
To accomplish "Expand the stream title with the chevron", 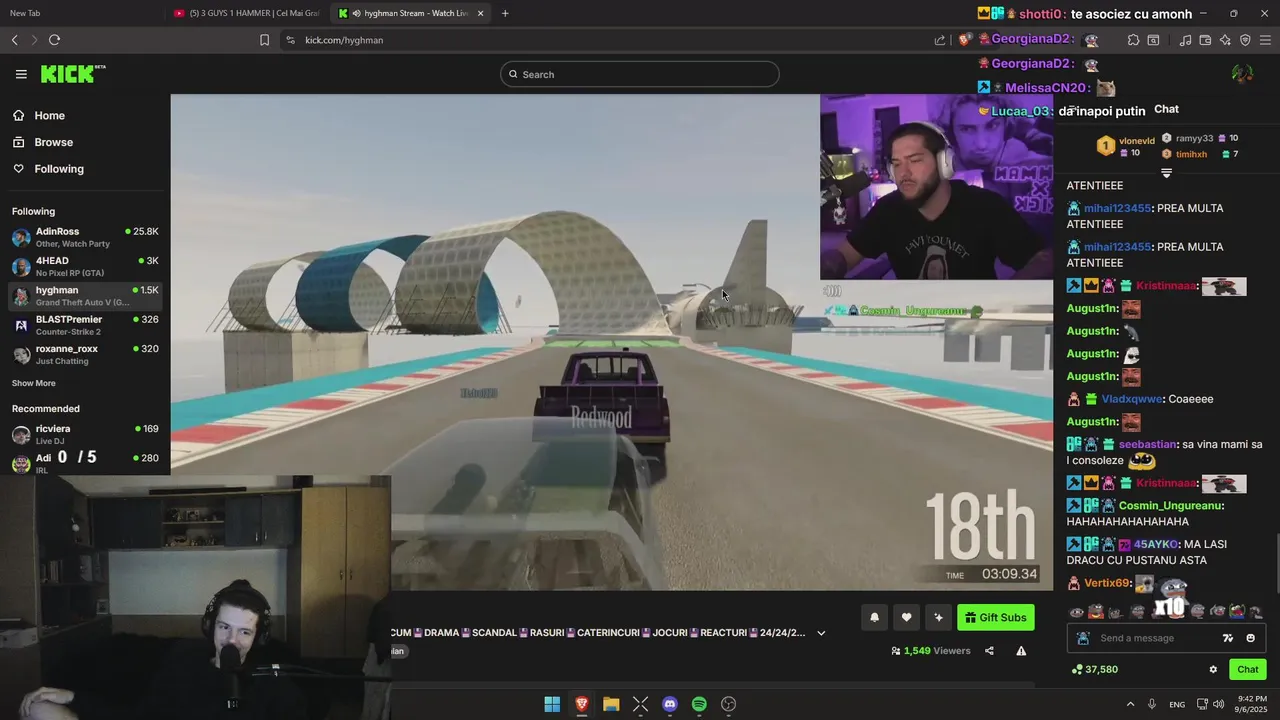I will click(821, 633).
